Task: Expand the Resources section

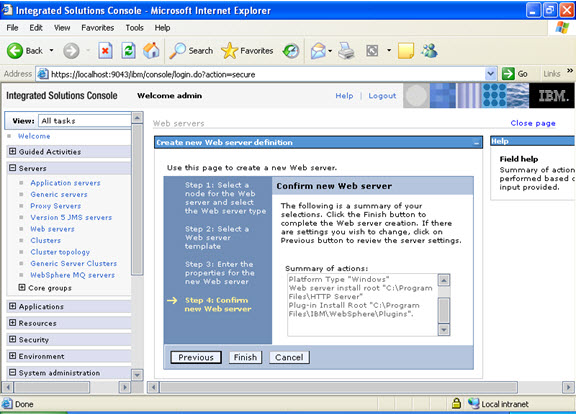Action: [x=12, y=323]
